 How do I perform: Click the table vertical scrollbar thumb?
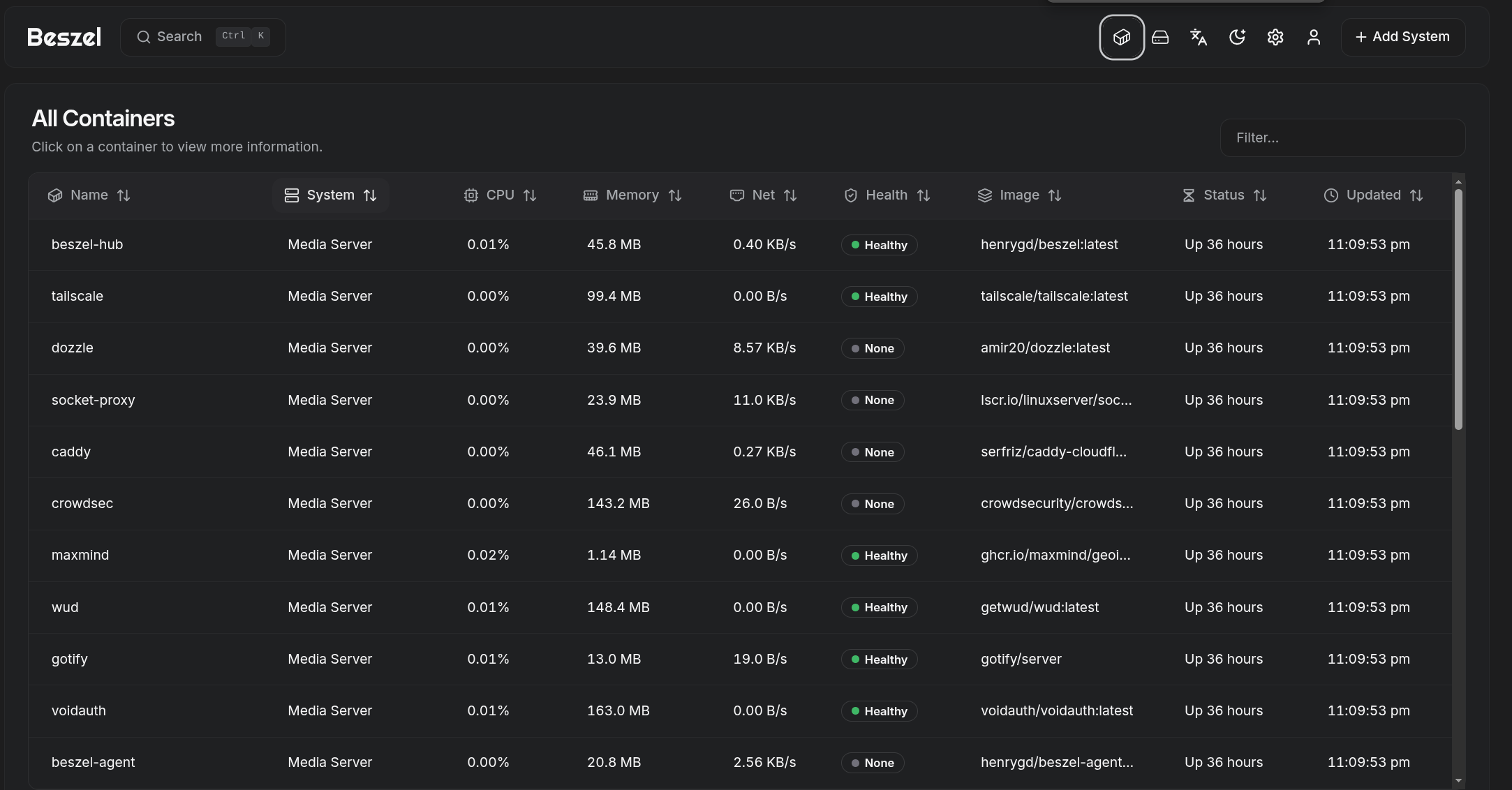1458,307
